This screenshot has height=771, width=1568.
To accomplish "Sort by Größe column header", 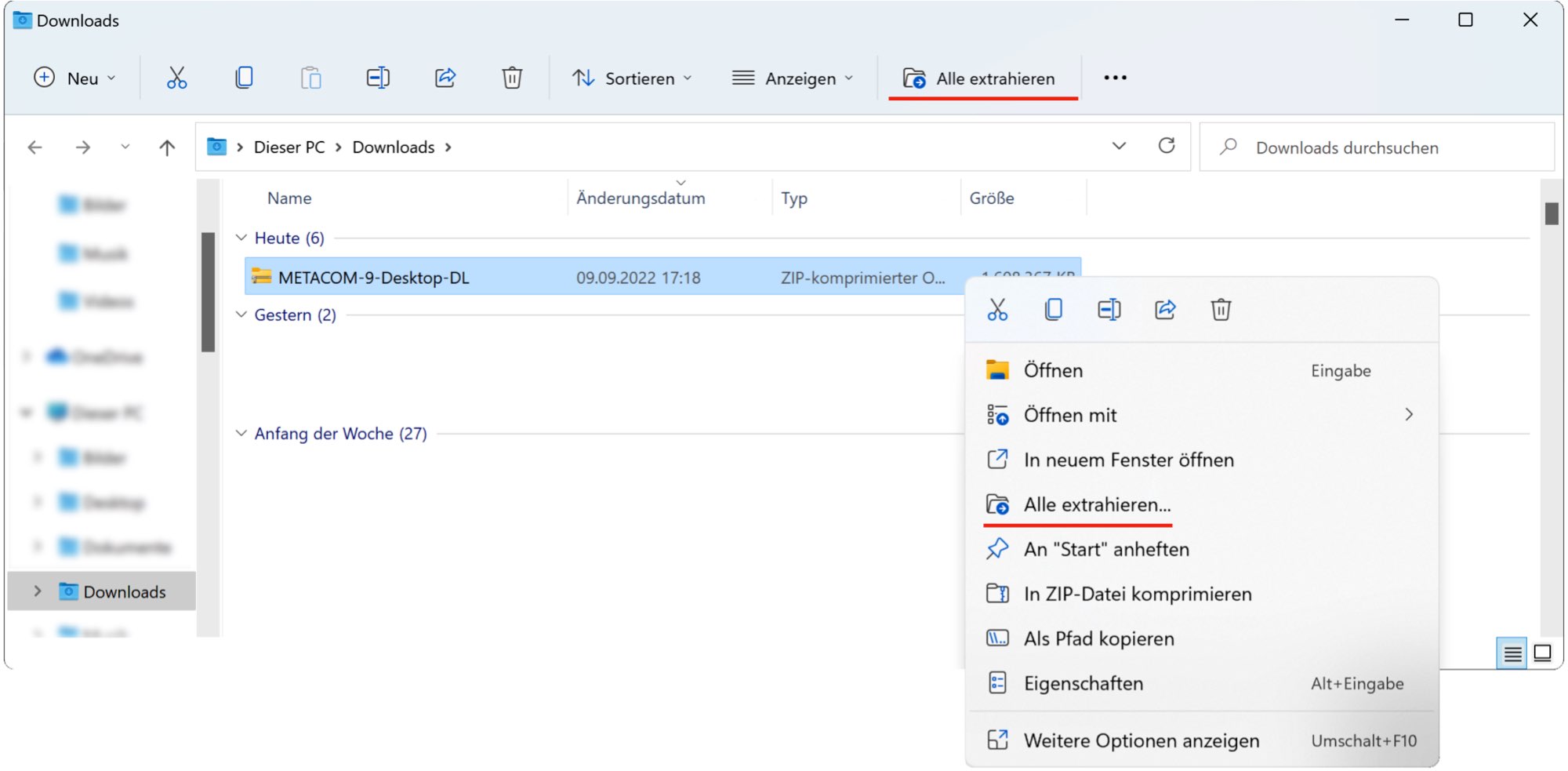I will [991, 198].
